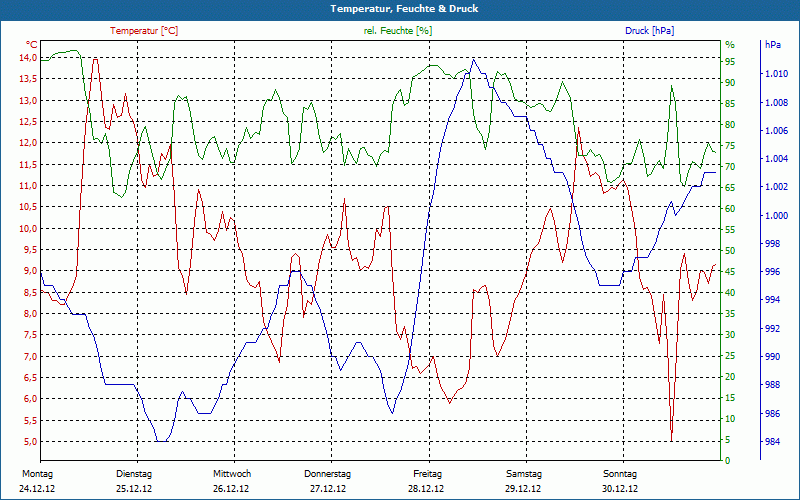Click the 0 humidity axis value
Viewport: 800px width, 500px height.
728,461
